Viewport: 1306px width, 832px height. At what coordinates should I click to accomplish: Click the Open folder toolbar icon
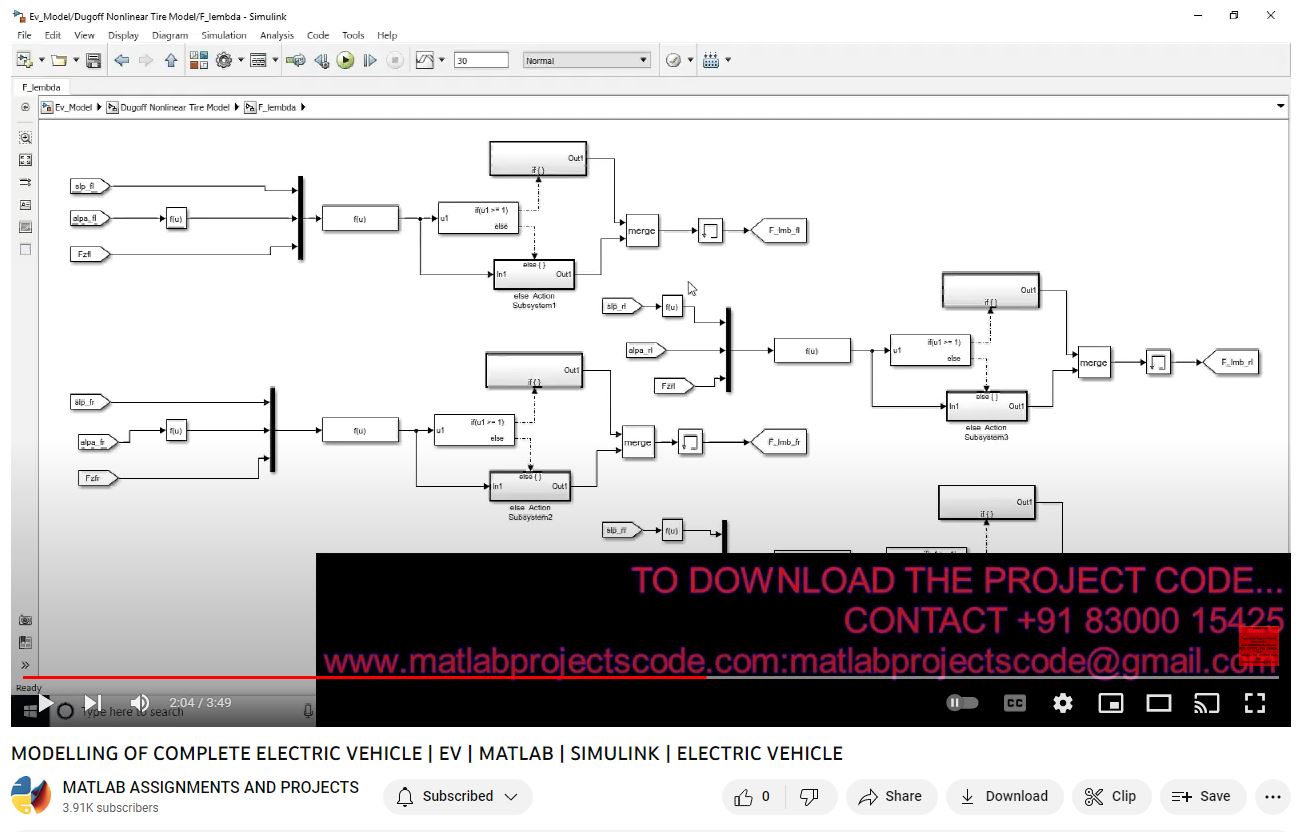coord(59,61)
